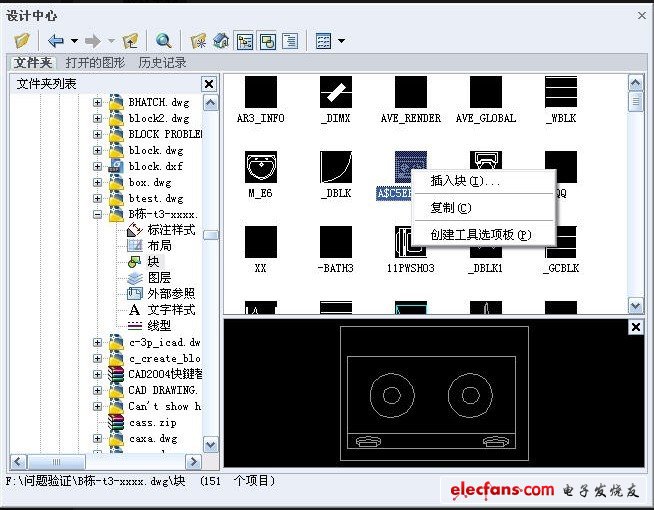
Task: Toggle the description pane button
Action: click(290, 41)
